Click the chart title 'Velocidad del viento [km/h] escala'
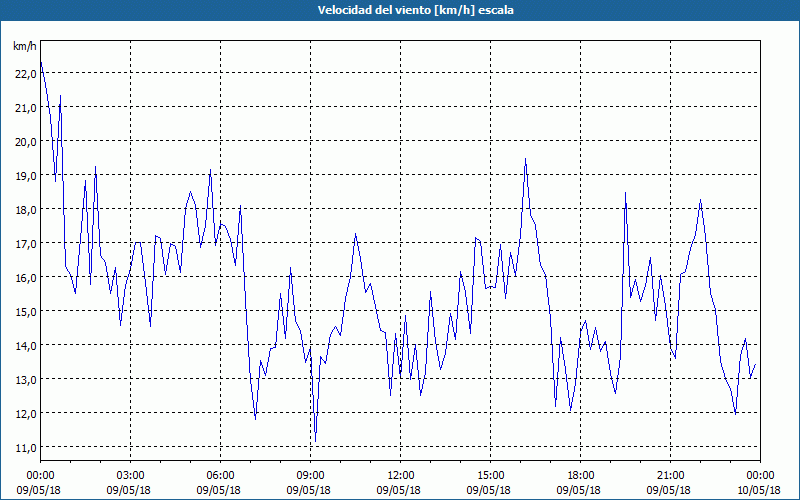Image resolution: width=800 pixels, height=500 pixels. point(415,10)
